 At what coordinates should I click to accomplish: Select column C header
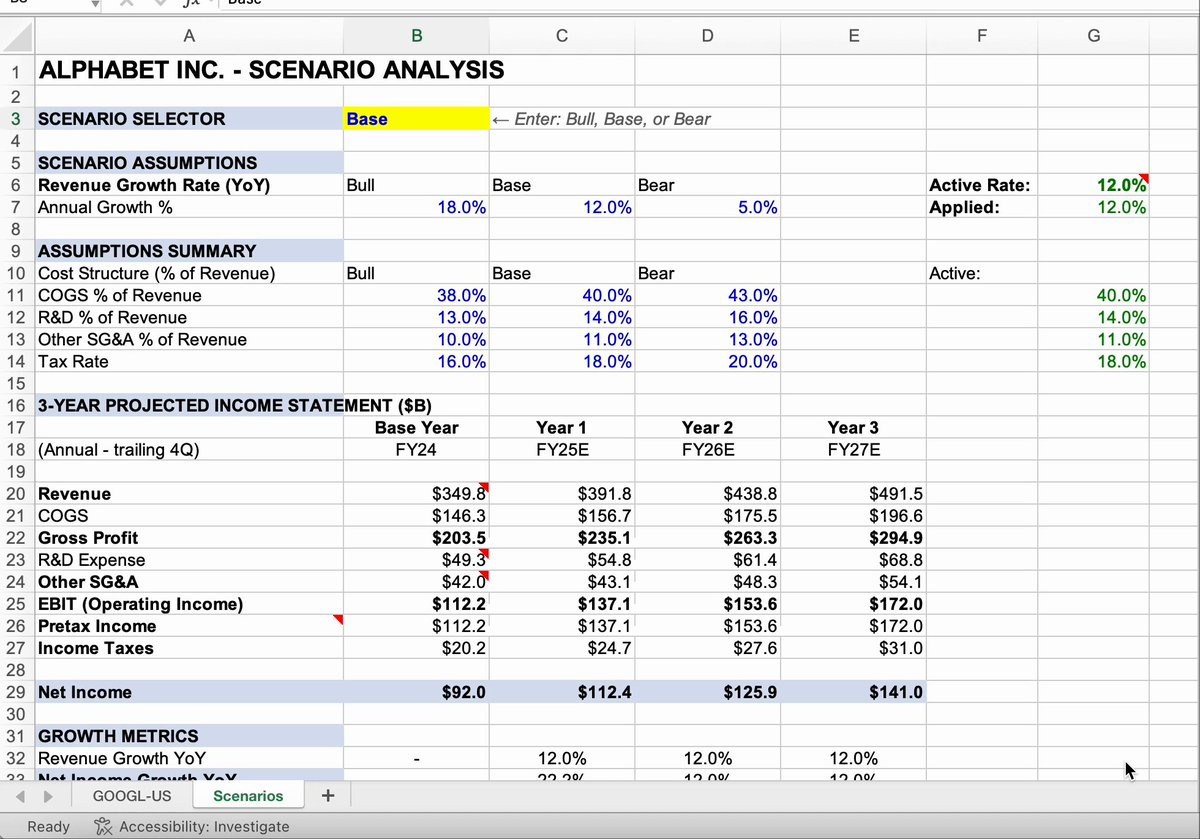[x=562, y=37]
